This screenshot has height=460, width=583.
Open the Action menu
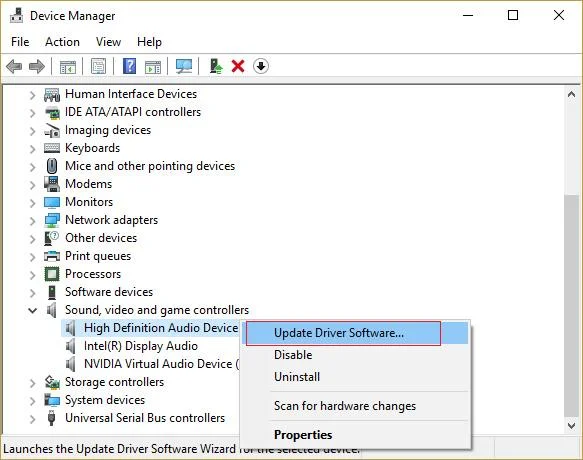(x=62, y=42)
